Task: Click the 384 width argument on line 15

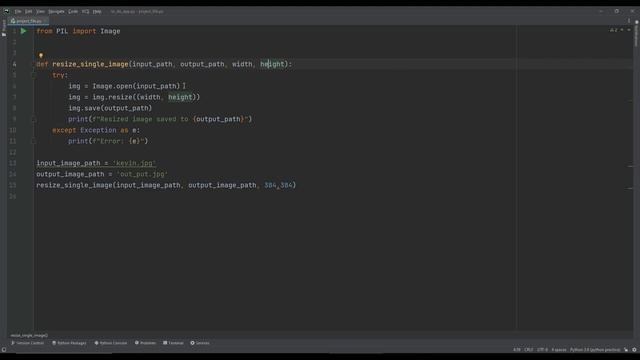Action: coord(270,185)
